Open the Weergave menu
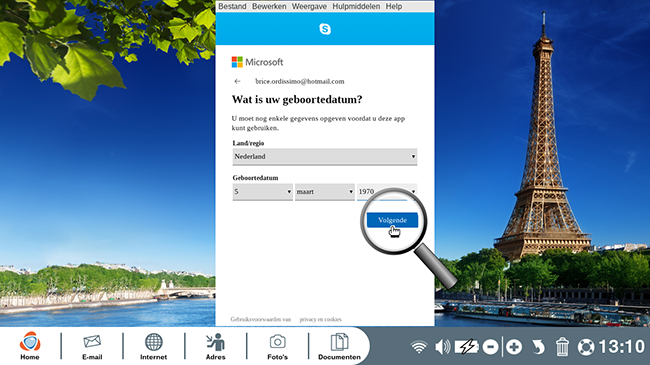Viewport: 650px width, 365px height. click(x=309, y=6)
